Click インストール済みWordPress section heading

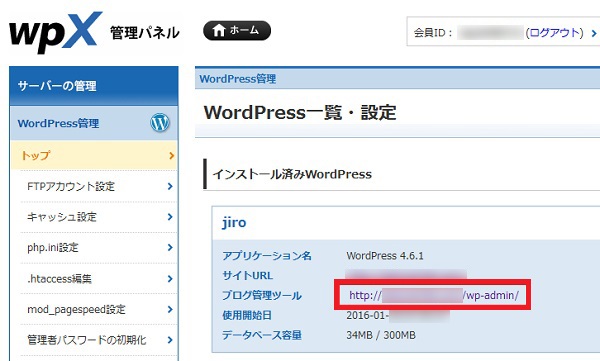click(x=292, y=175)
